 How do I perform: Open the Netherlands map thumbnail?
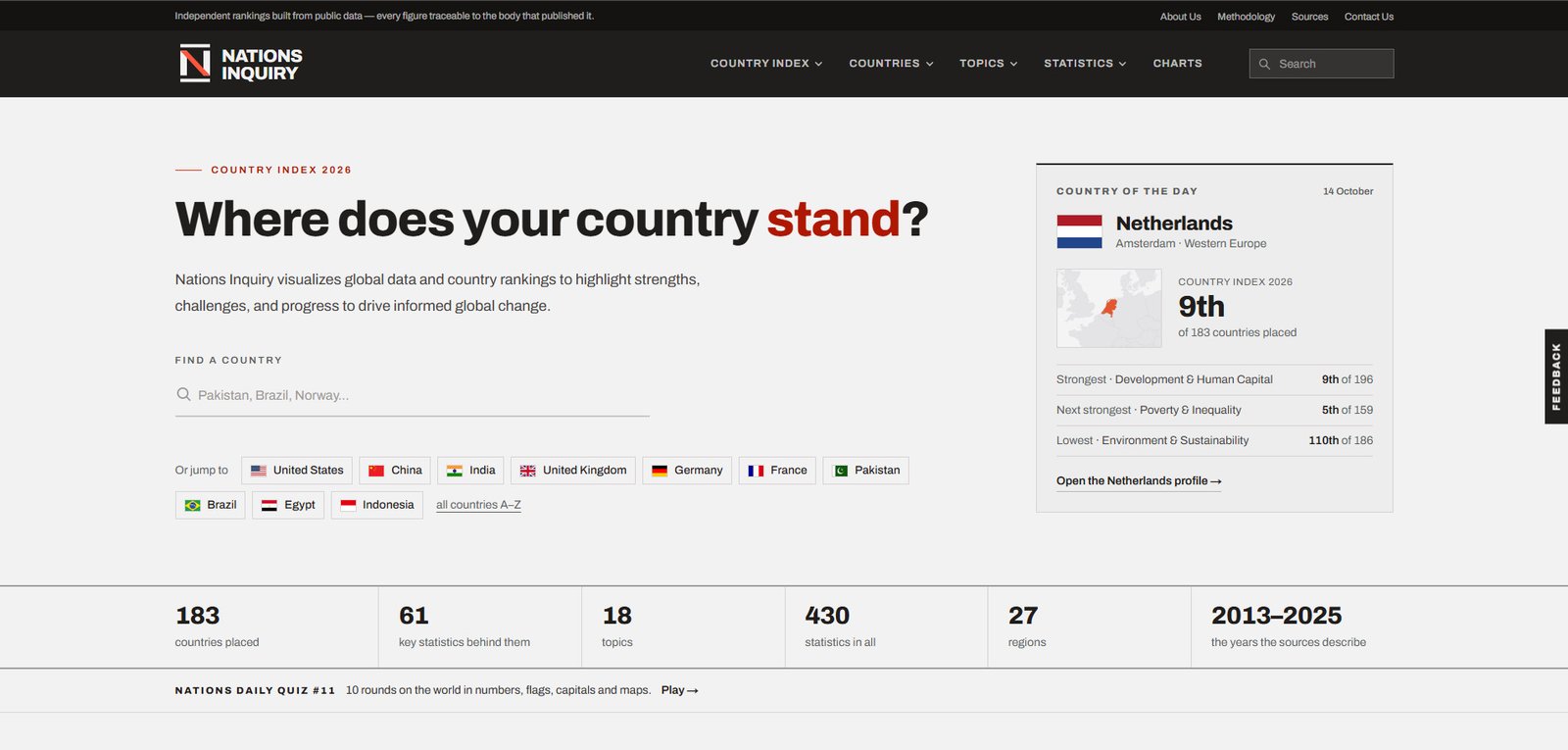[x=1108, y=308]
